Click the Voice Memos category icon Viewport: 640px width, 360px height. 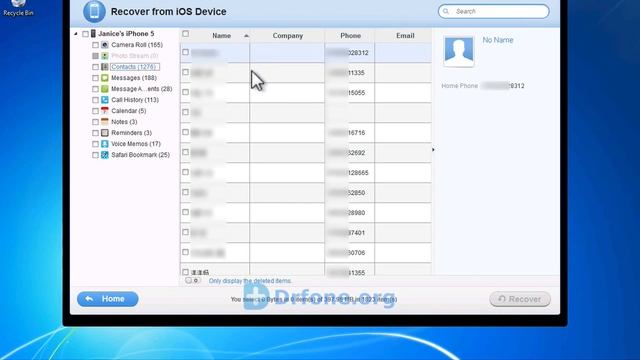[105, 144]
